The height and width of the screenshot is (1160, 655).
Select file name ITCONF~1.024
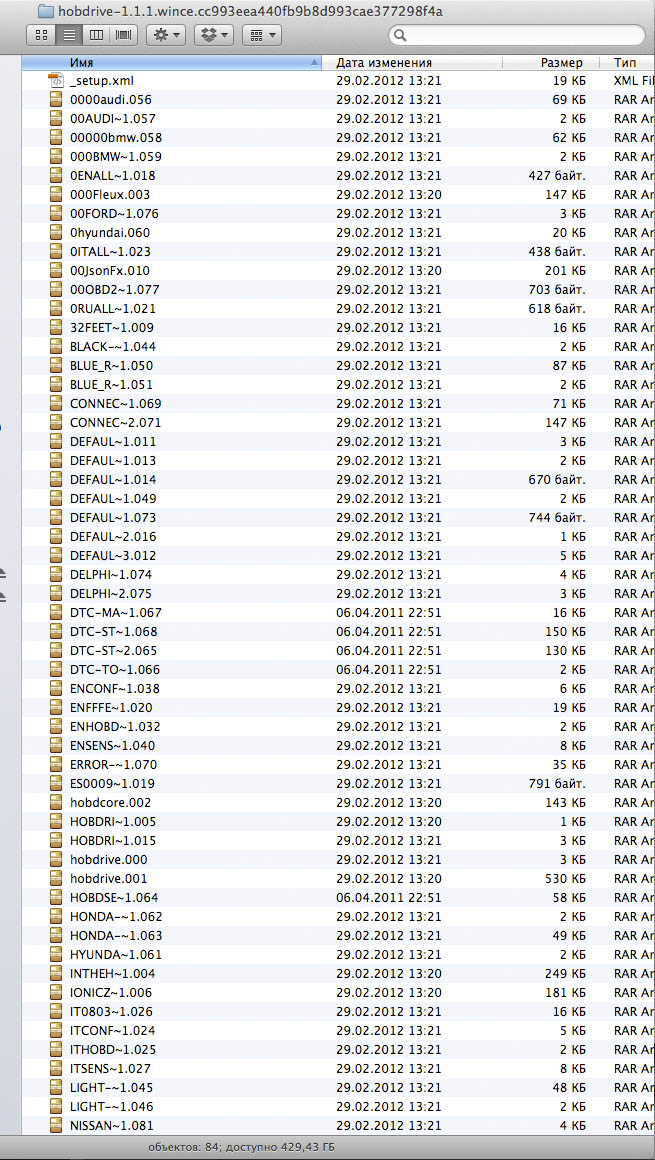coord(112,1031)
